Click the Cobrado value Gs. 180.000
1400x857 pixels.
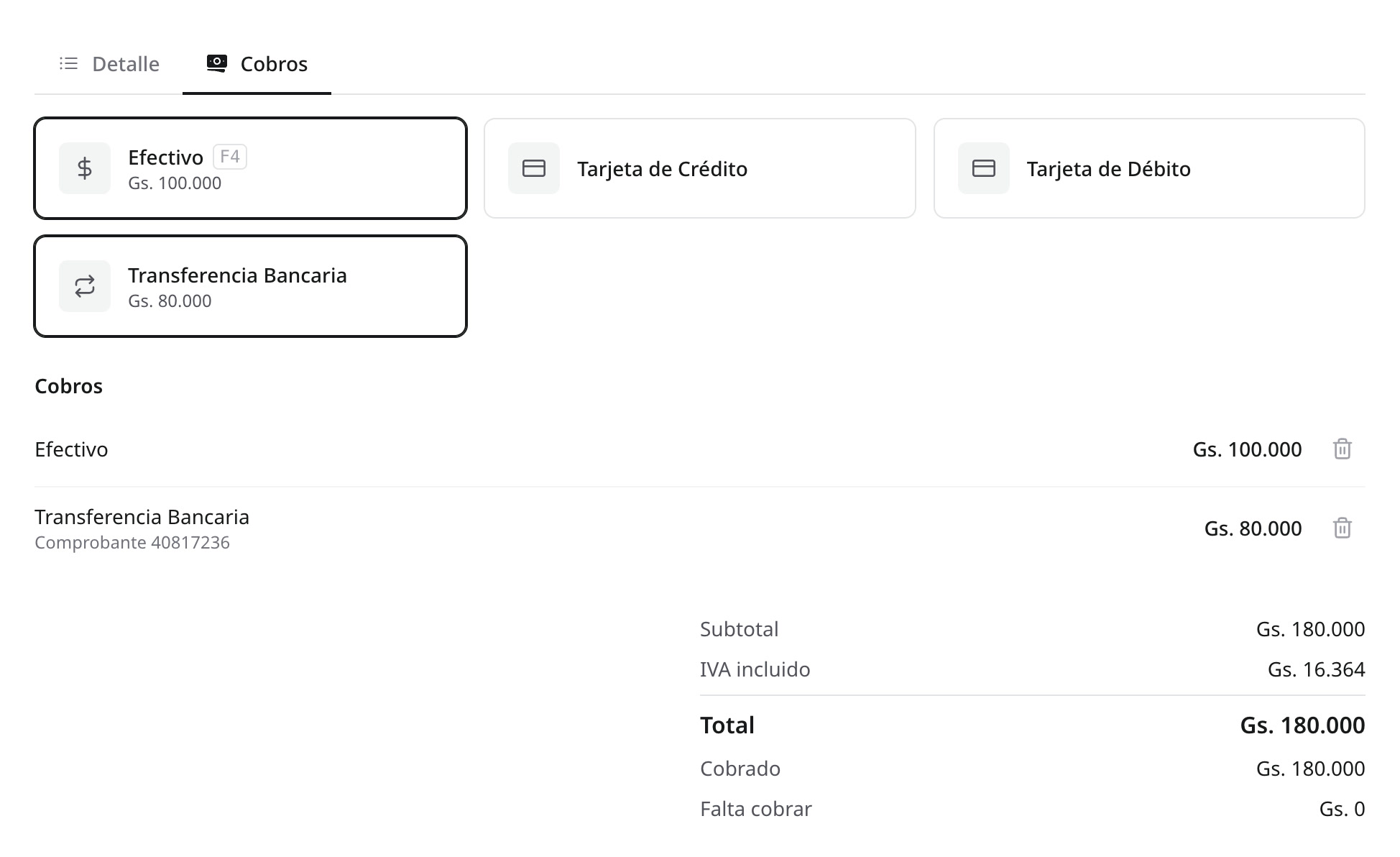[1311, 769]
